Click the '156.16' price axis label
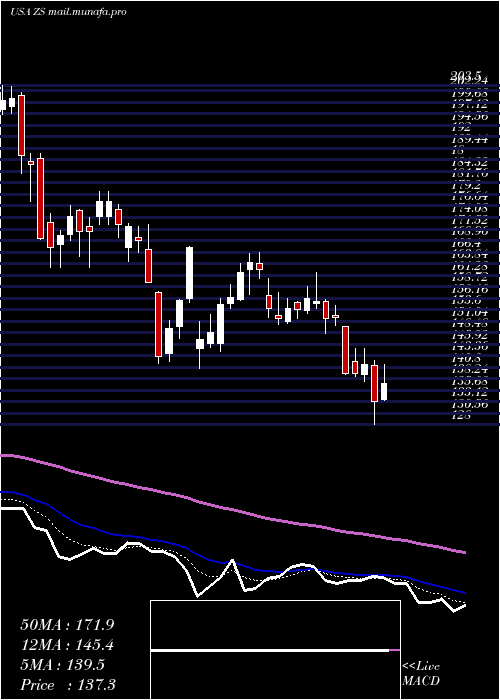 [470, 289]
